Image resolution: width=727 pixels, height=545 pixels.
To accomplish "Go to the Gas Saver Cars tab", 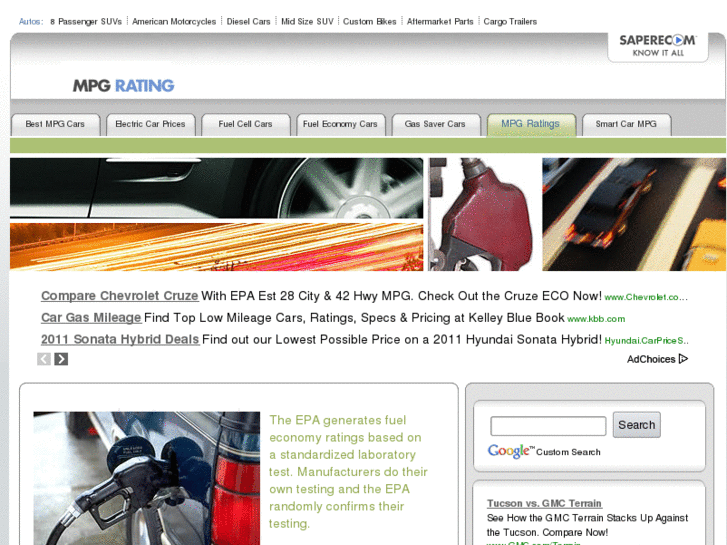I will click(x=435, y=124).
